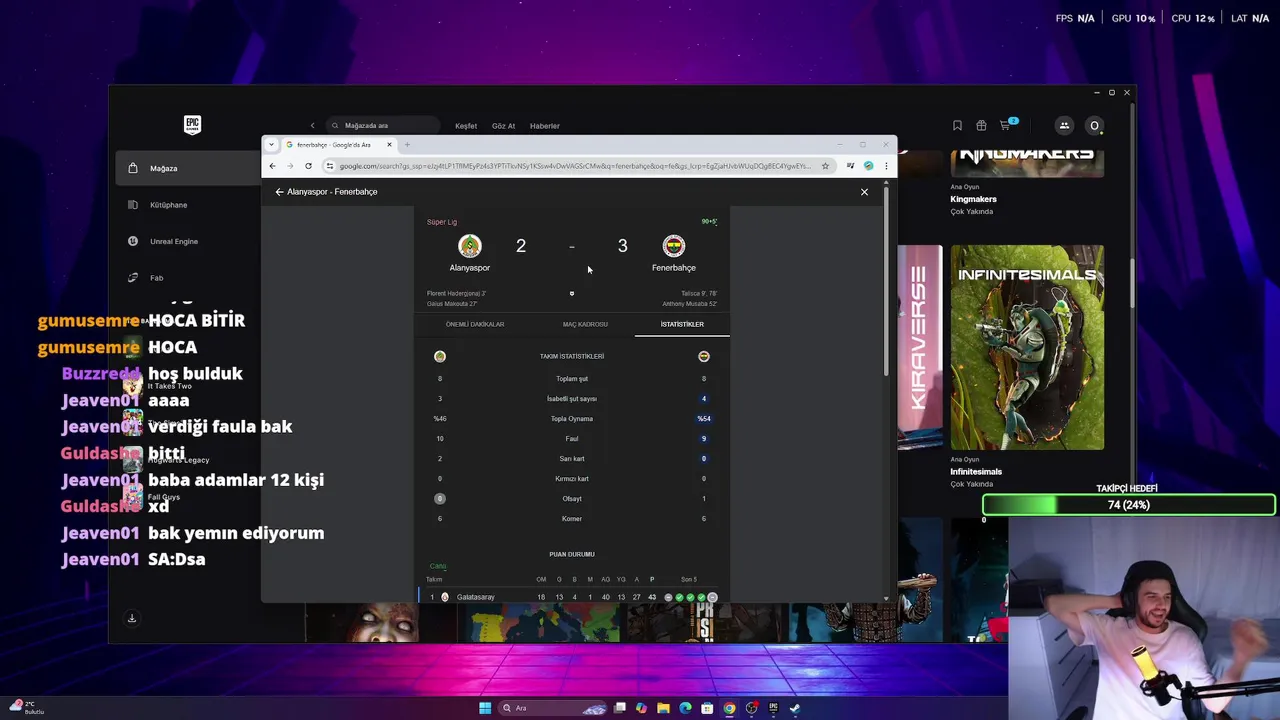Image resolution: width=1280 pixels, height=720 pixels.
Task: Open Task View from taskbar
Action: (620, 708)
